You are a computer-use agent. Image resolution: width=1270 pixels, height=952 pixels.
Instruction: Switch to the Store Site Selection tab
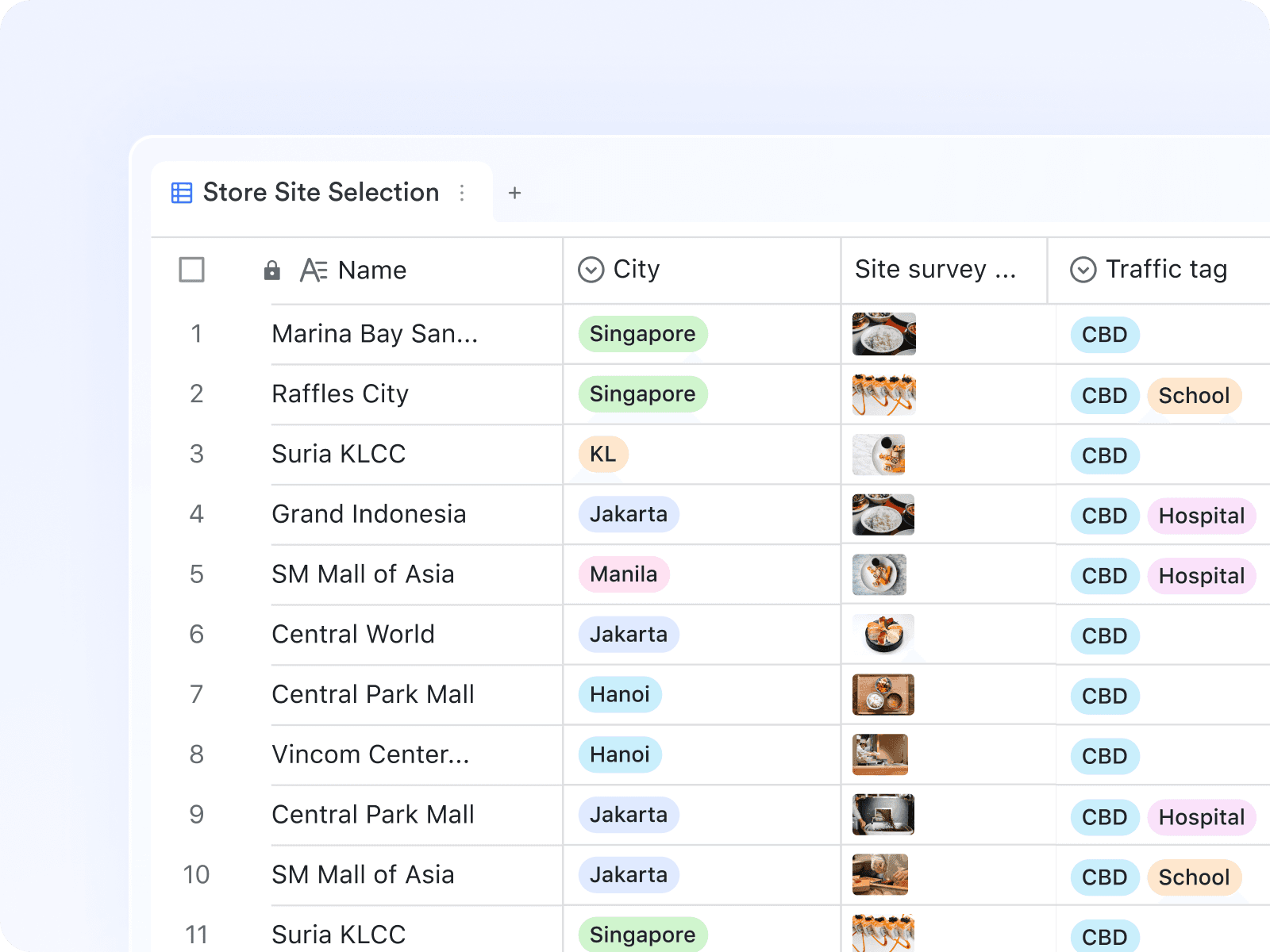(321, 193)
